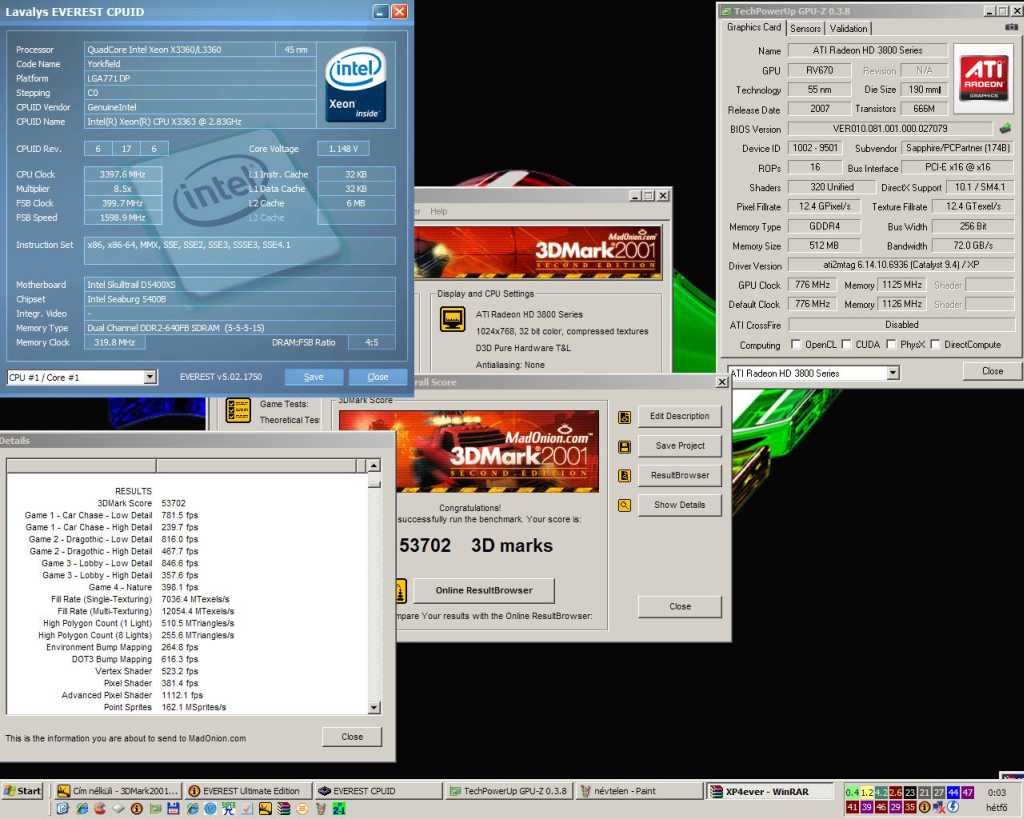Viewport: 1024px width, 819px height.
Task: Click the Intel Xeon inside logo badge
Action: (x=355, y=85)
